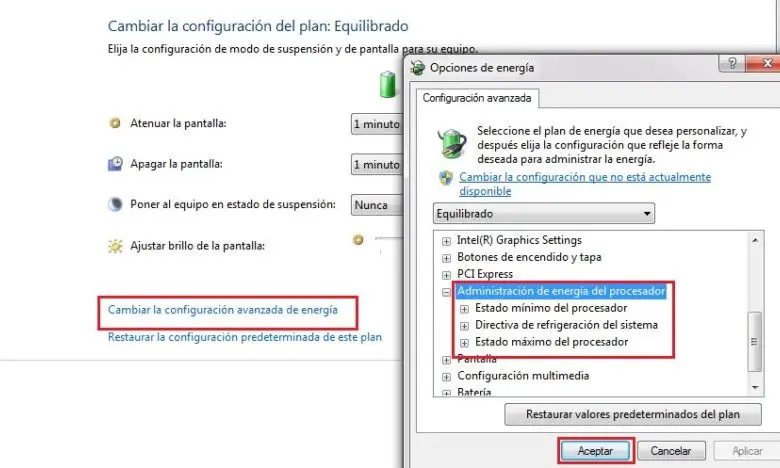Collapse Administración de energía del procesador
Screen dimensions: 780x468
446,292
